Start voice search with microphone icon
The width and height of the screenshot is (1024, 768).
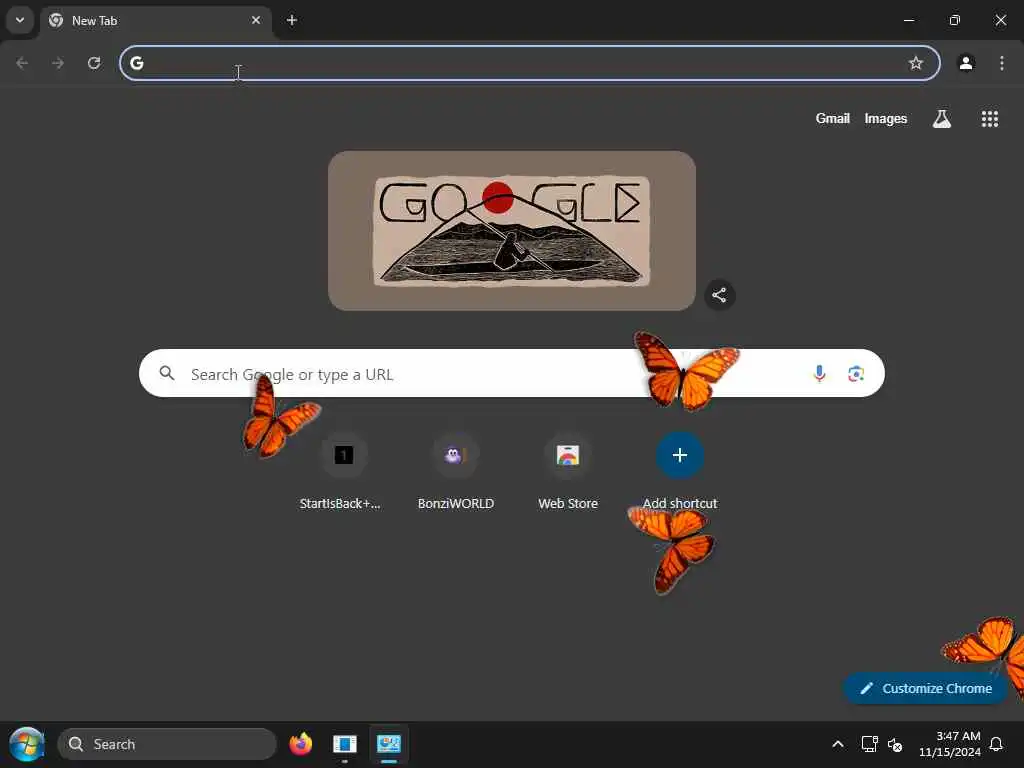[819, 373]
